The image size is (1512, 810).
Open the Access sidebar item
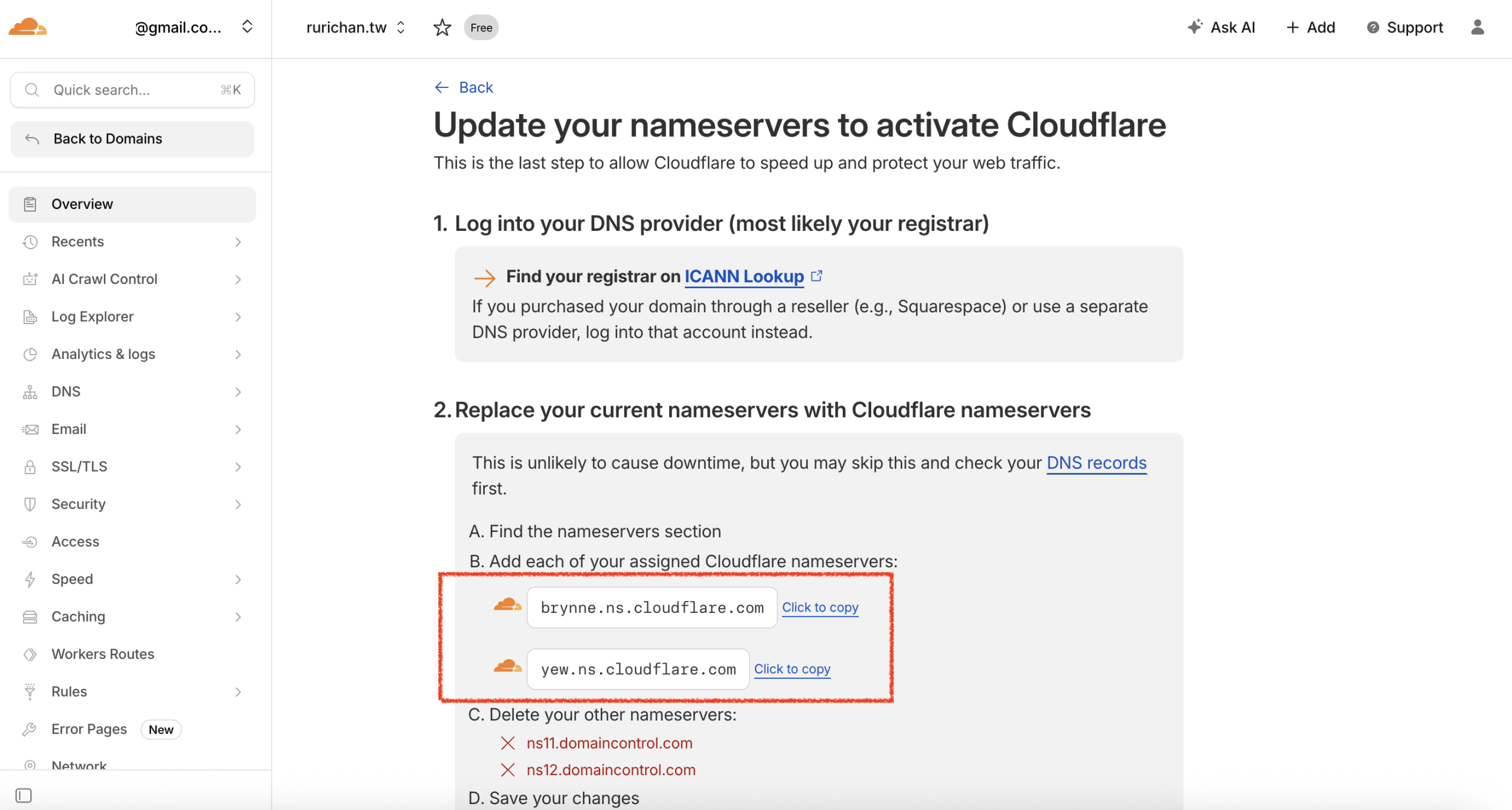75,541
